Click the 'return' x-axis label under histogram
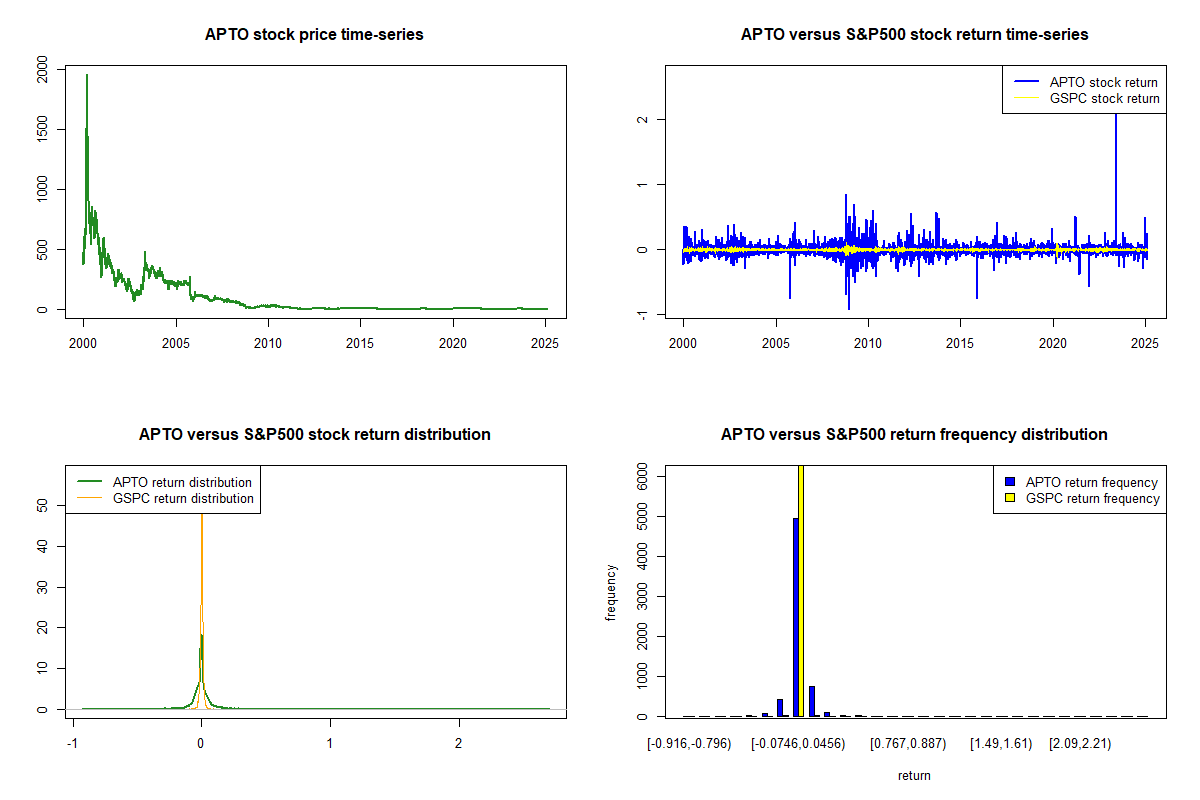Viewport: 1200px width, 800px height. tap(914, 775)
